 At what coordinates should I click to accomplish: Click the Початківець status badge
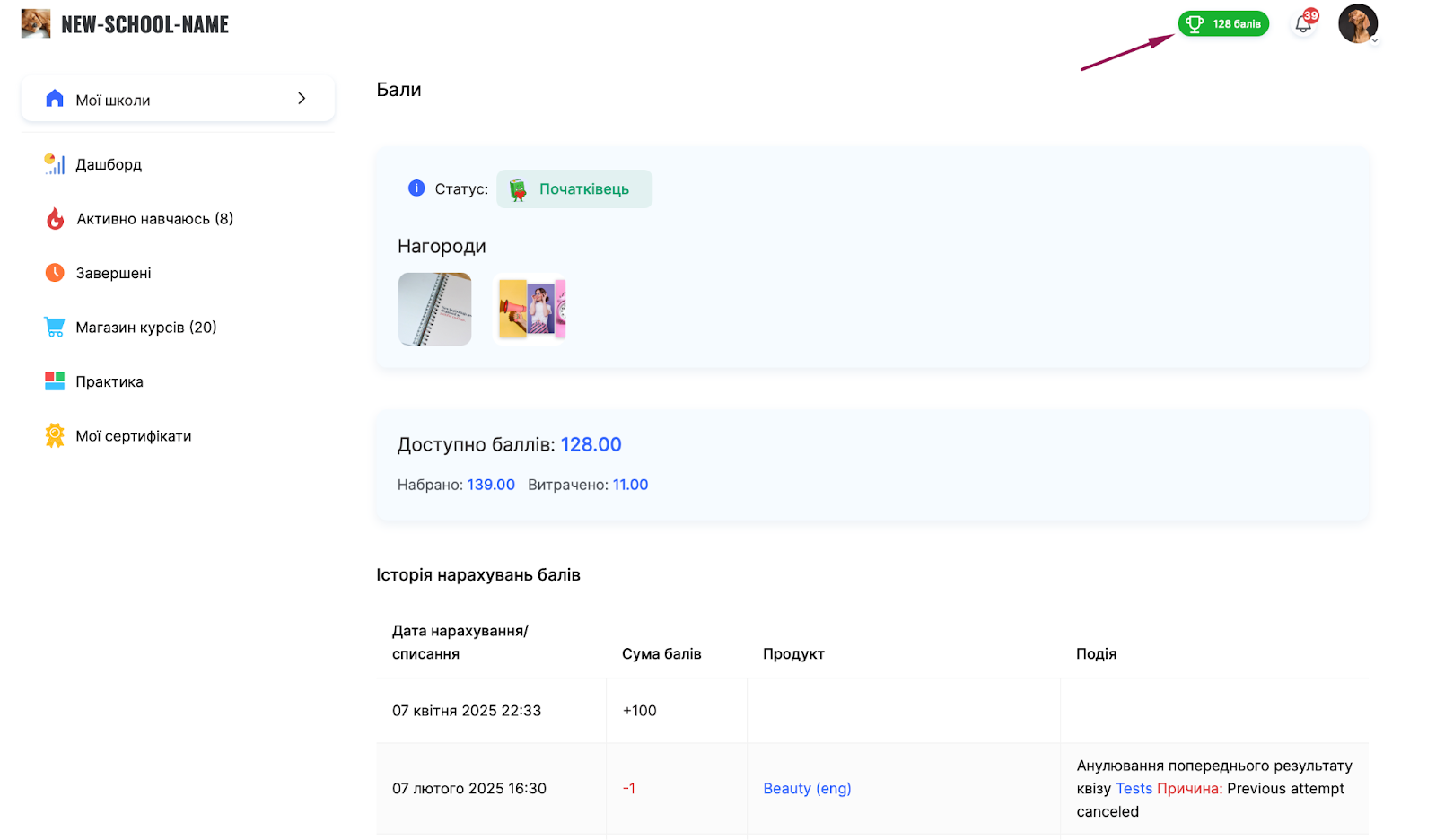click(574, 189)
